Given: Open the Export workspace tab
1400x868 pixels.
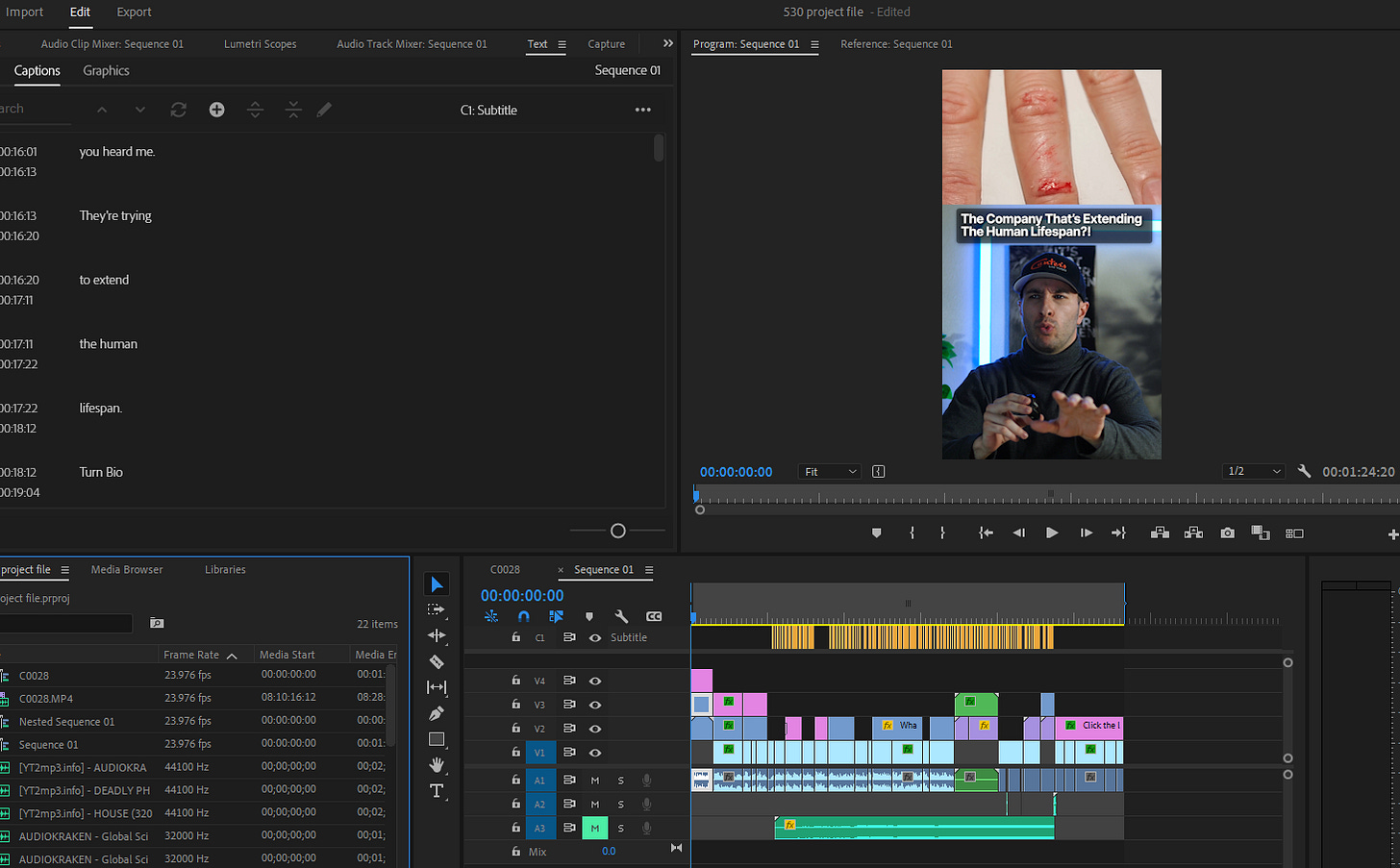Looking at the screenshot, I should point(134,12).
